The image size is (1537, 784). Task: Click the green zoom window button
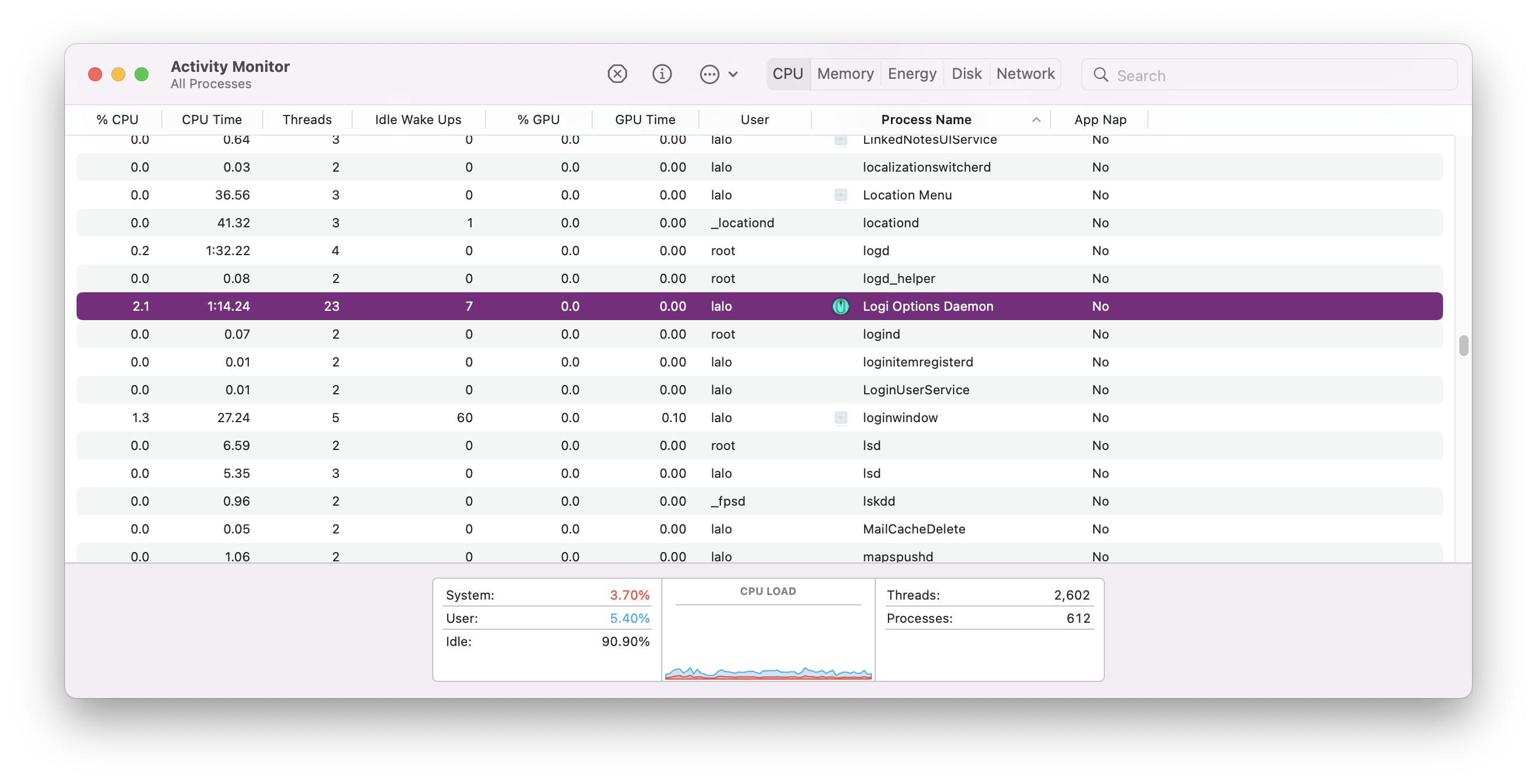click(142, 74)
